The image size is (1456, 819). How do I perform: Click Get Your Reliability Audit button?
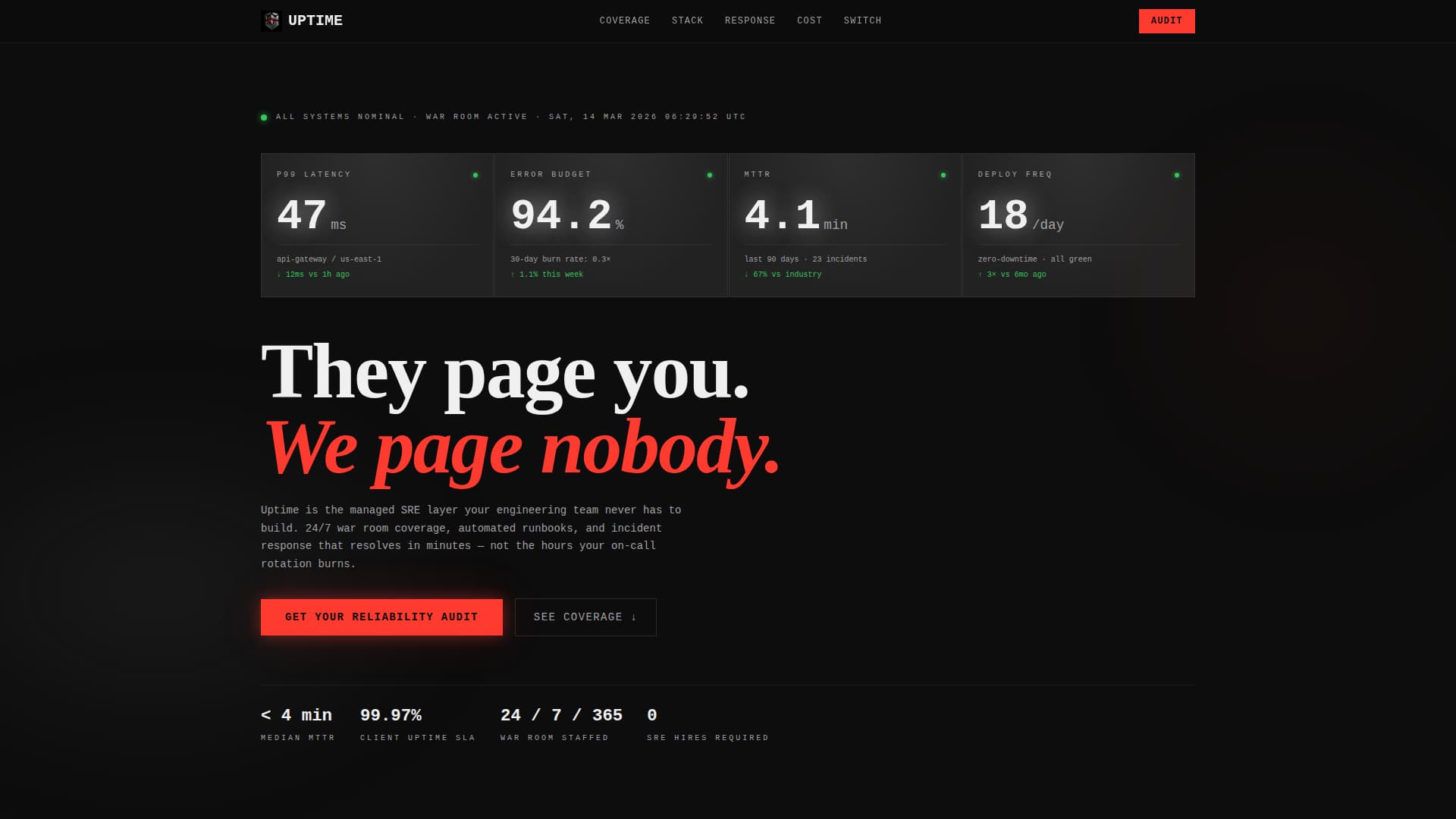(381, 617)
